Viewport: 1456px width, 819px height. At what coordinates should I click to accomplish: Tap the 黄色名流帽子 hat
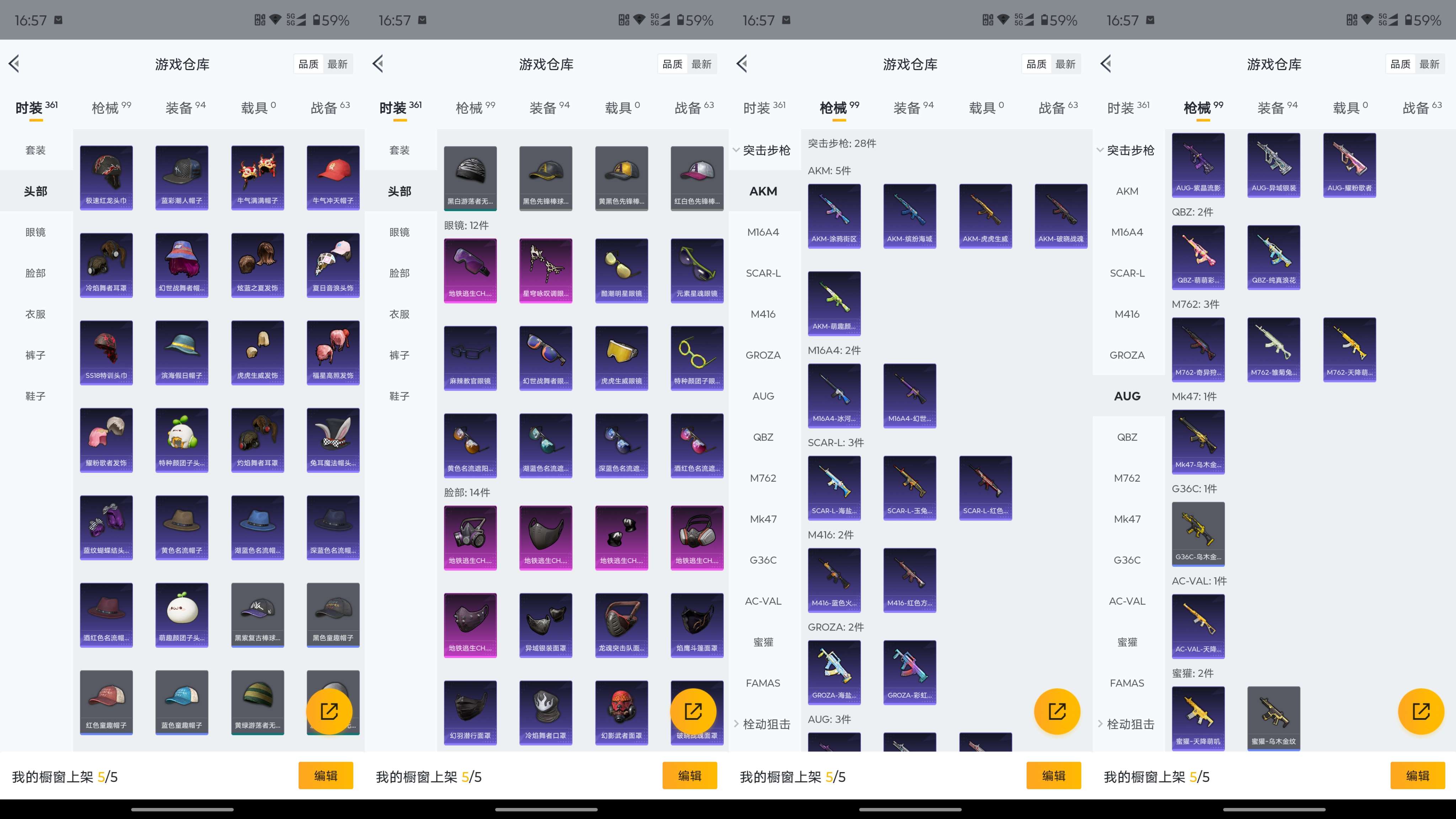[x=182, y=528]
